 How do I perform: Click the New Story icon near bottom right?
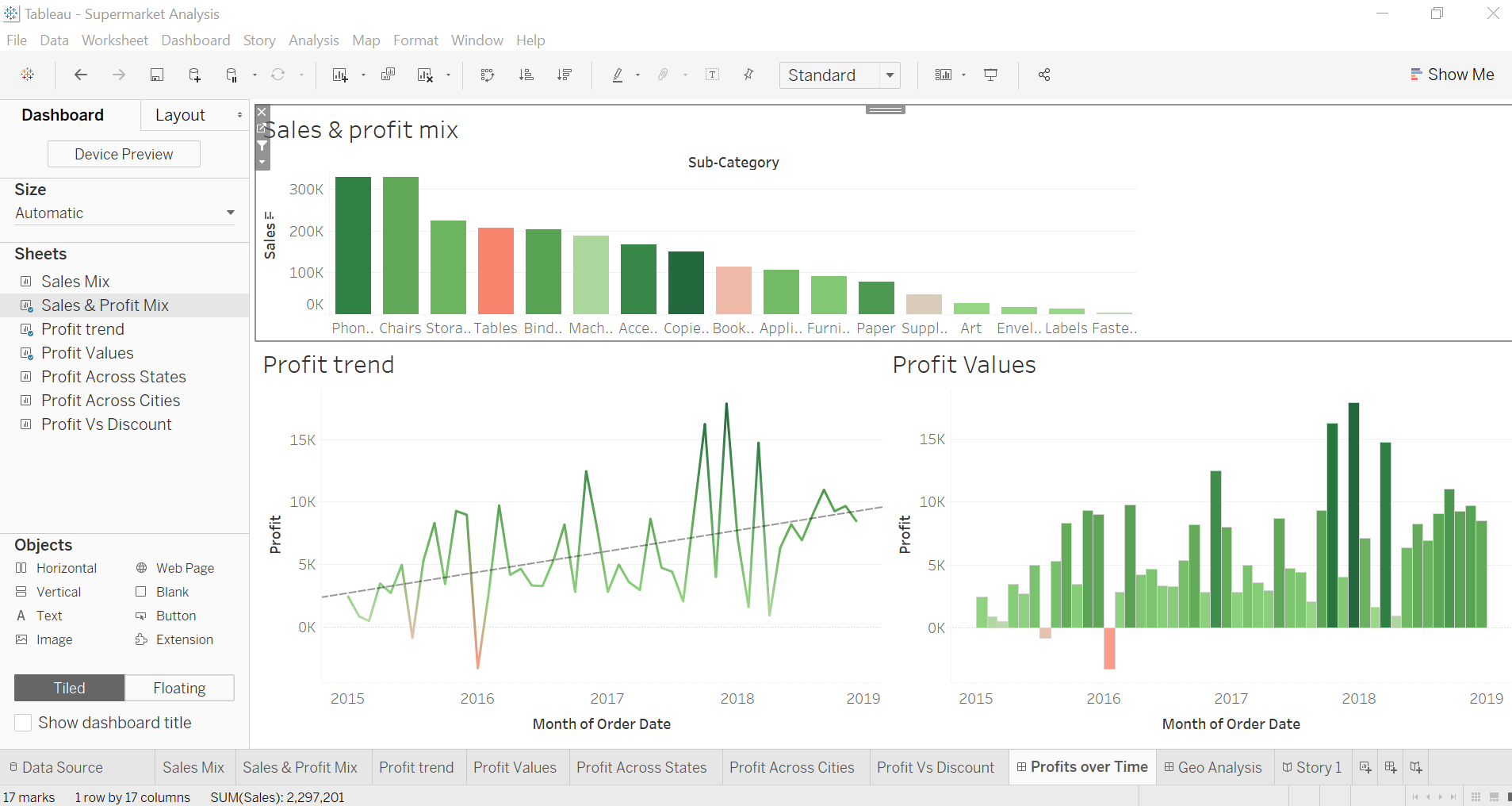click(x=1416, y=766)
